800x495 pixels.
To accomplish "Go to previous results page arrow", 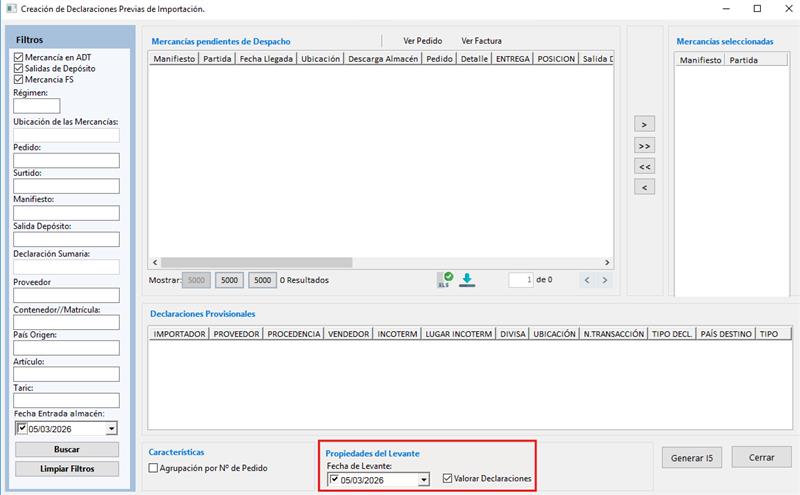I will tap(587, 280).
